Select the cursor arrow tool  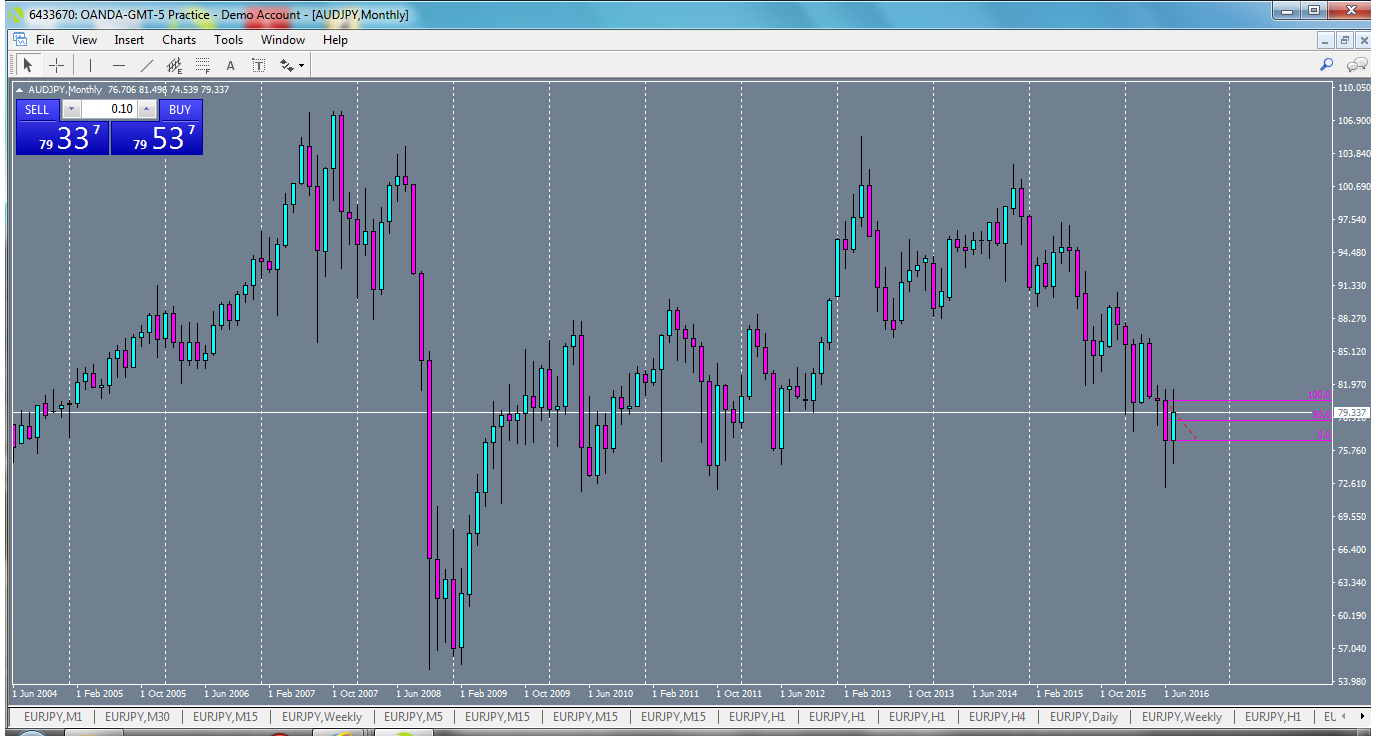click(x=28, y=64)
